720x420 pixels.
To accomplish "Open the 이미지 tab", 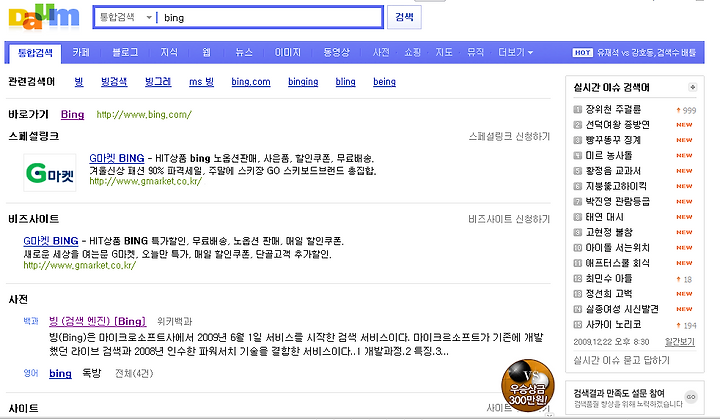I will coord(287,52).
